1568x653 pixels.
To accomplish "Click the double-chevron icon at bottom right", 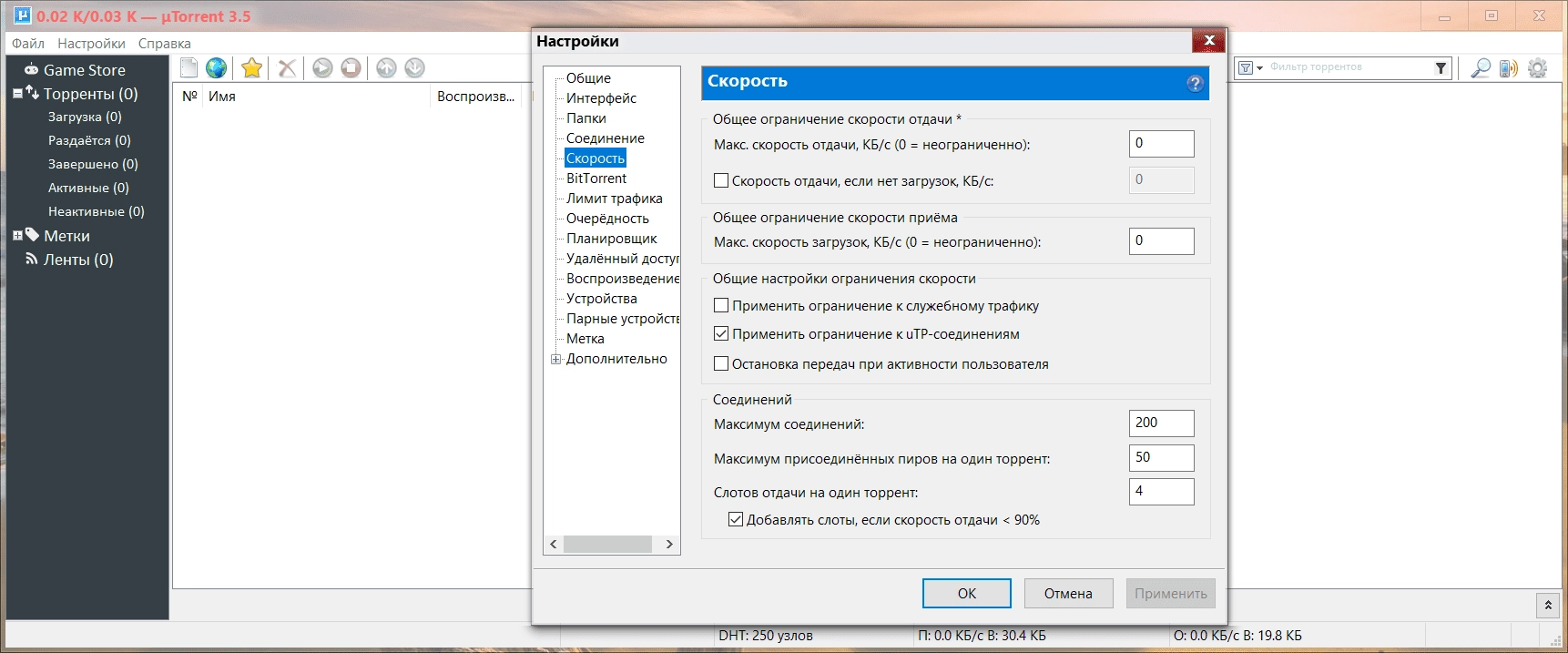I will (x=1548, y=605).
